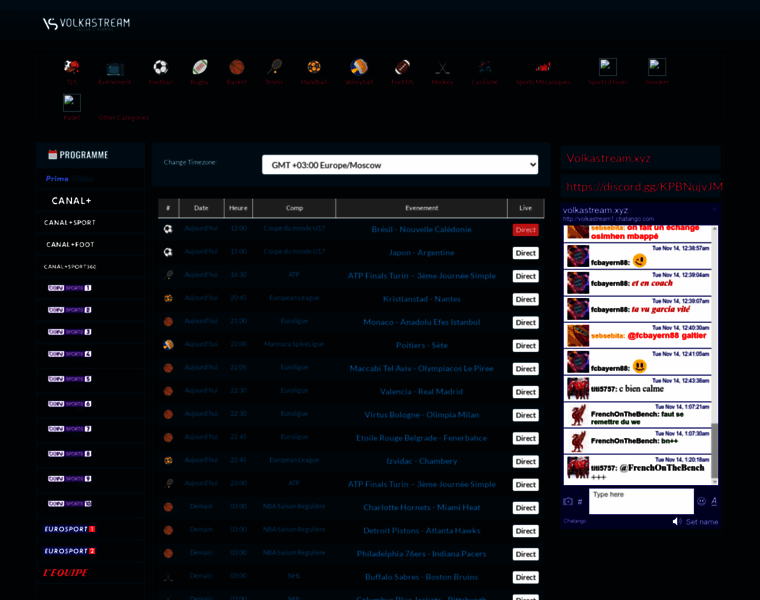Open the discord.gg invite link
The width and height of the screenshot is (760, 600).
pyautogui.click(x=644, y=187)
